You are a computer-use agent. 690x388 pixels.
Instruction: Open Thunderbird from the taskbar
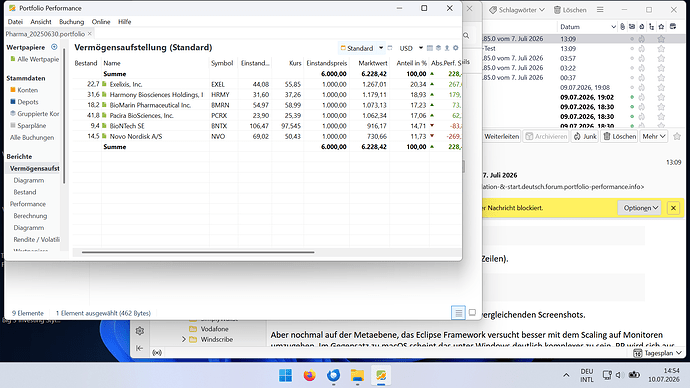[x=333, y=375]
